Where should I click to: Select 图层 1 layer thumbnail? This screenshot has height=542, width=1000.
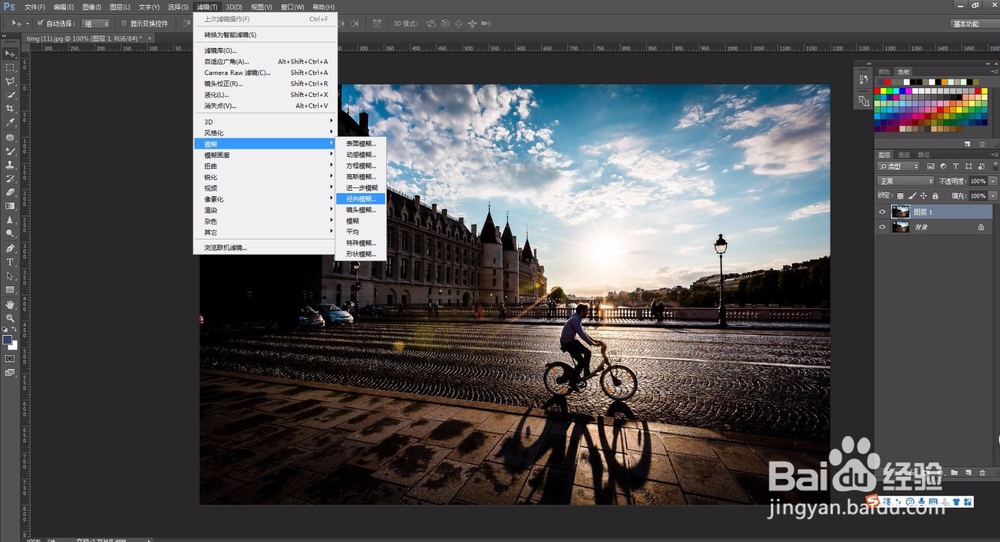900,212
